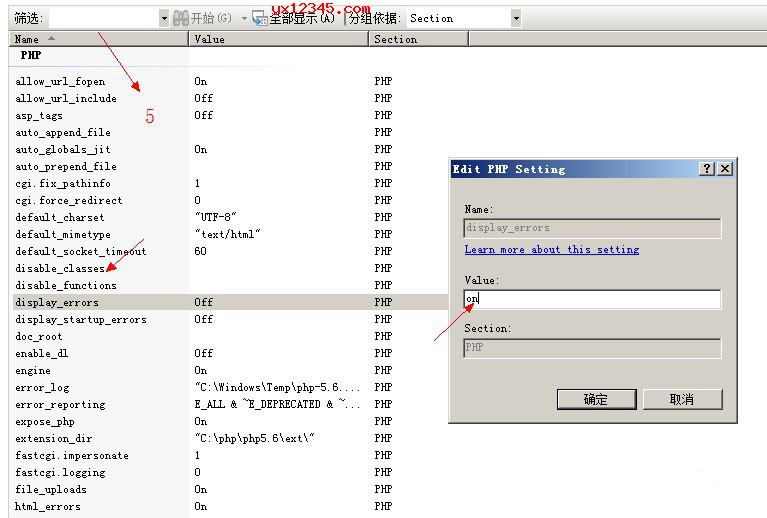Select the error_reporting setting row

[60, 404]
